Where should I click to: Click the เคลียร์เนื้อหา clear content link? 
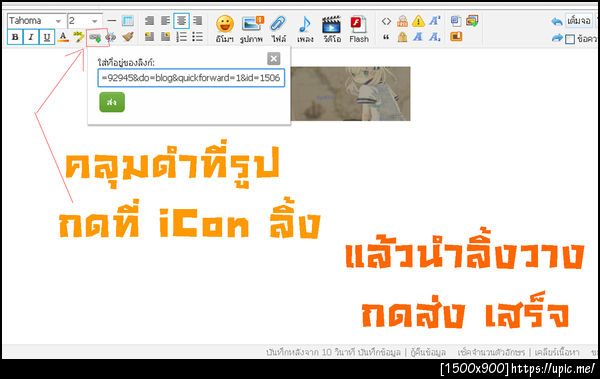pos(557,351)
